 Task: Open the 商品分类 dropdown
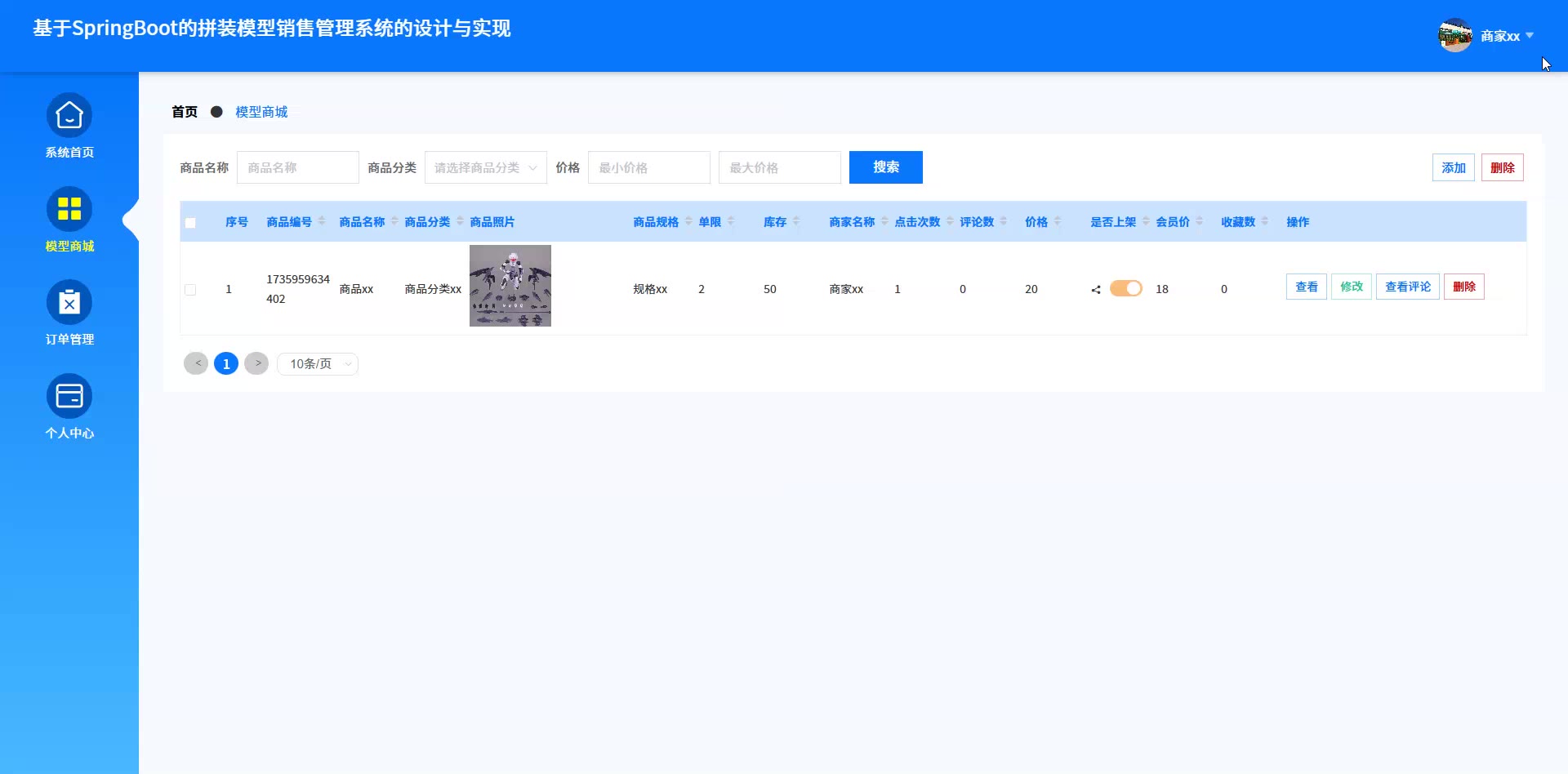coord(486,167)
